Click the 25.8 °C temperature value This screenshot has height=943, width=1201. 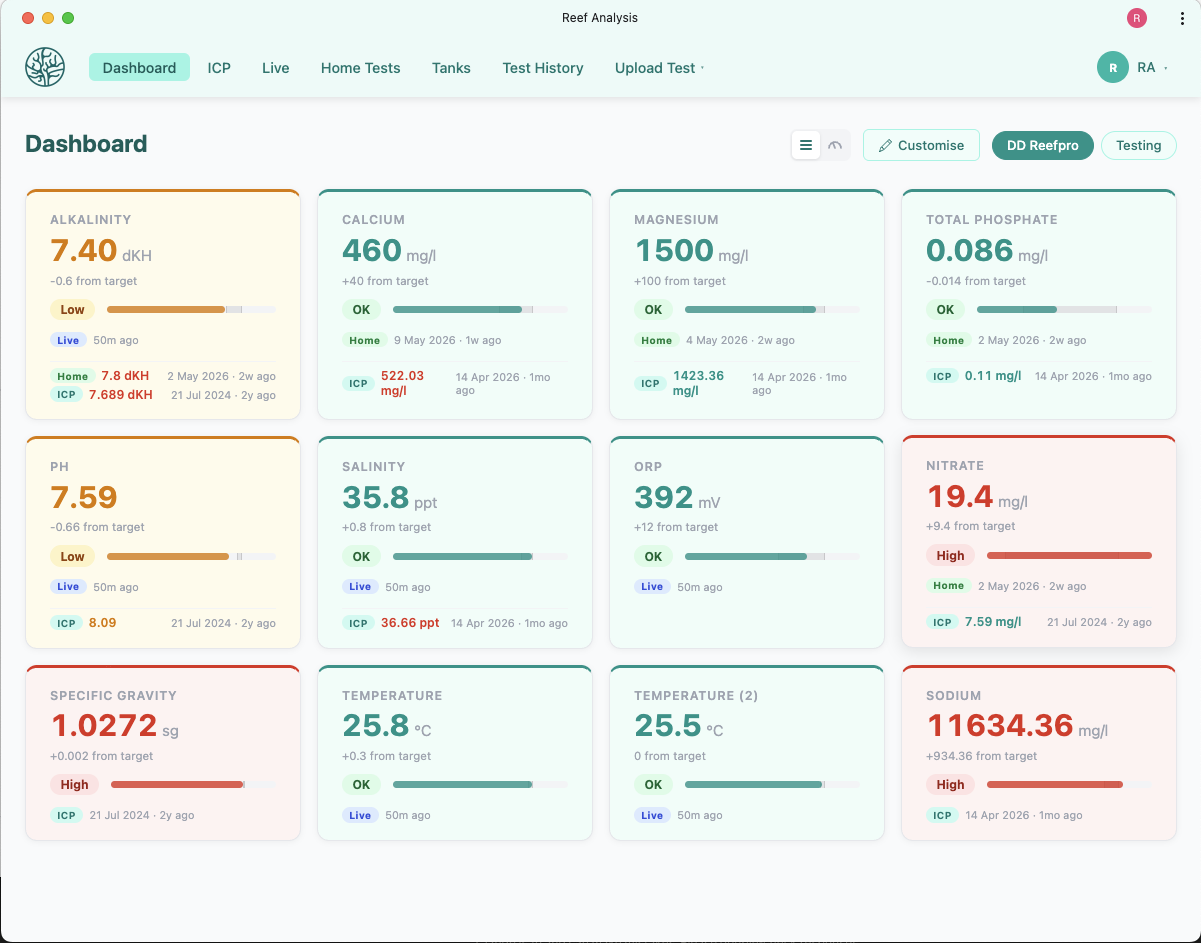tap(387, 725)
